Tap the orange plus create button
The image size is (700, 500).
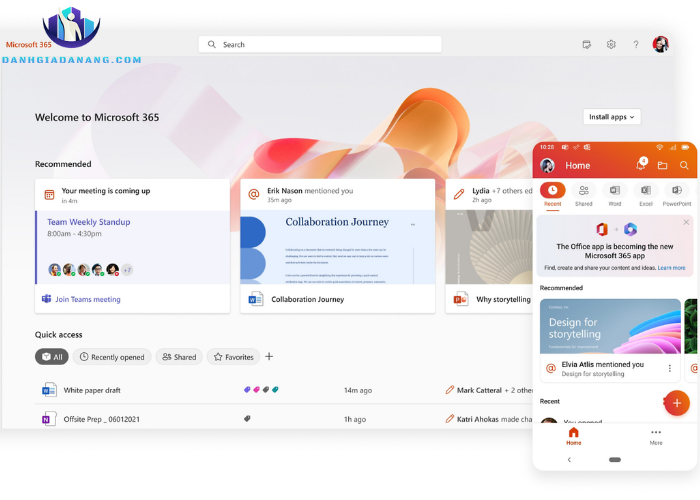pyautogui.click(x=677, y=403)
